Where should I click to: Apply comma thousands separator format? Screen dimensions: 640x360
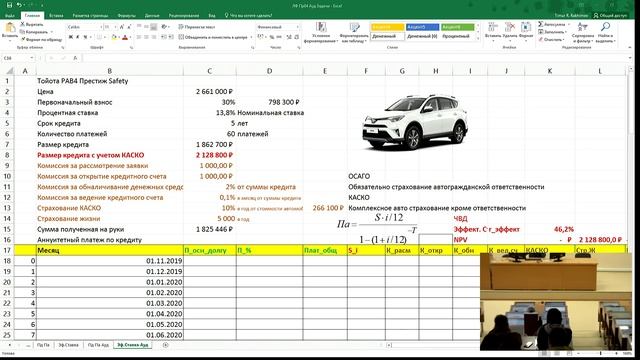pos(279,37)
